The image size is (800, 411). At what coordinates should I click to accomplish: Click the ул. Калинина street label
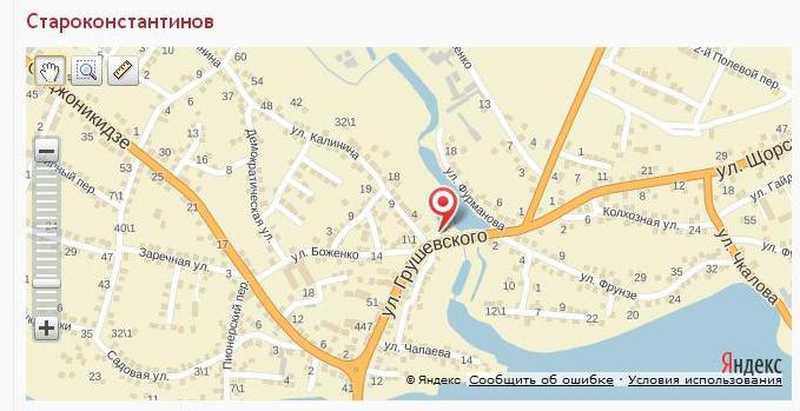click(326, 142)
